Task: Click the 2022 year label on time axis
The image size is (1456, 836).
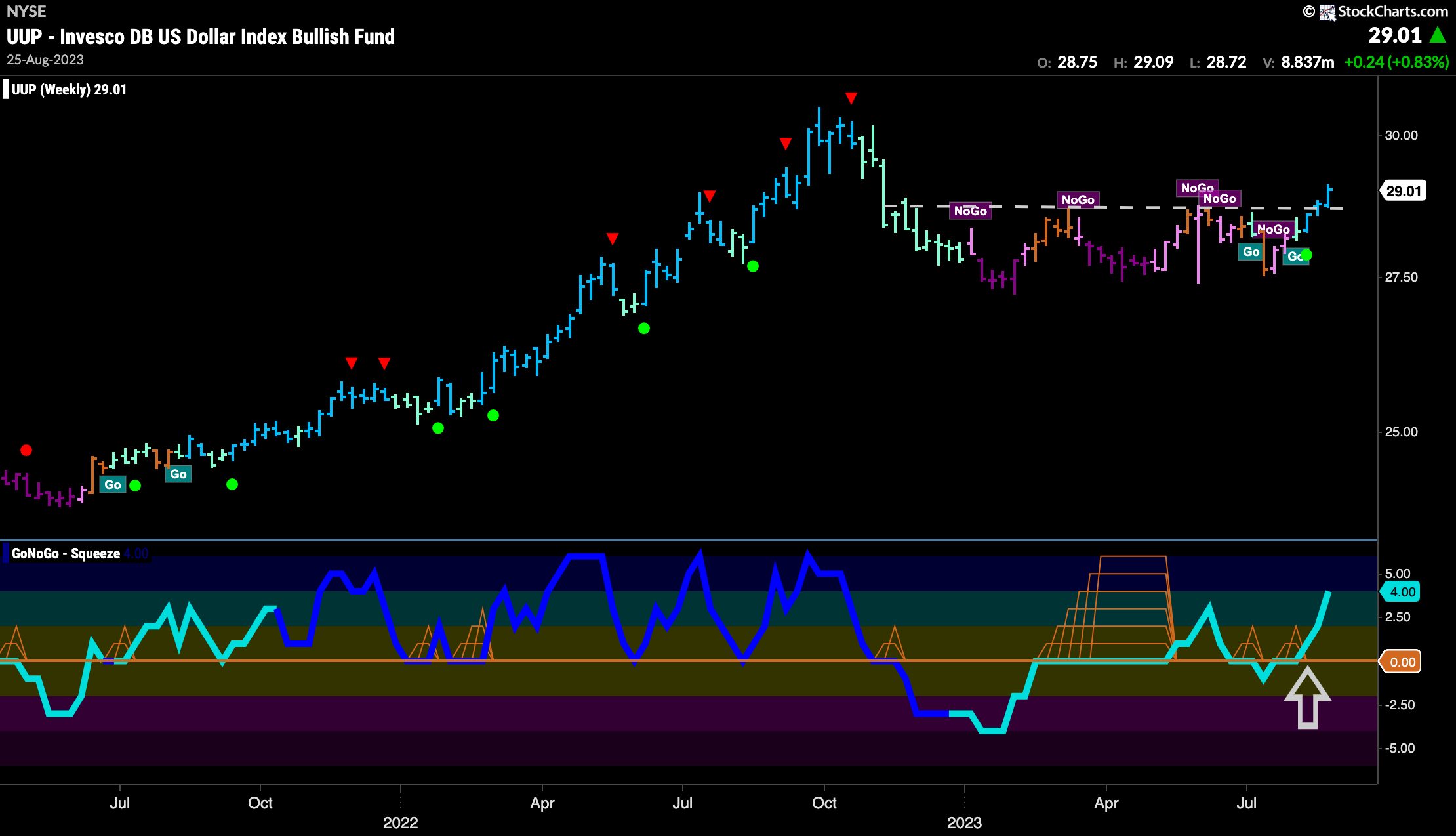Action: point(400,823)
